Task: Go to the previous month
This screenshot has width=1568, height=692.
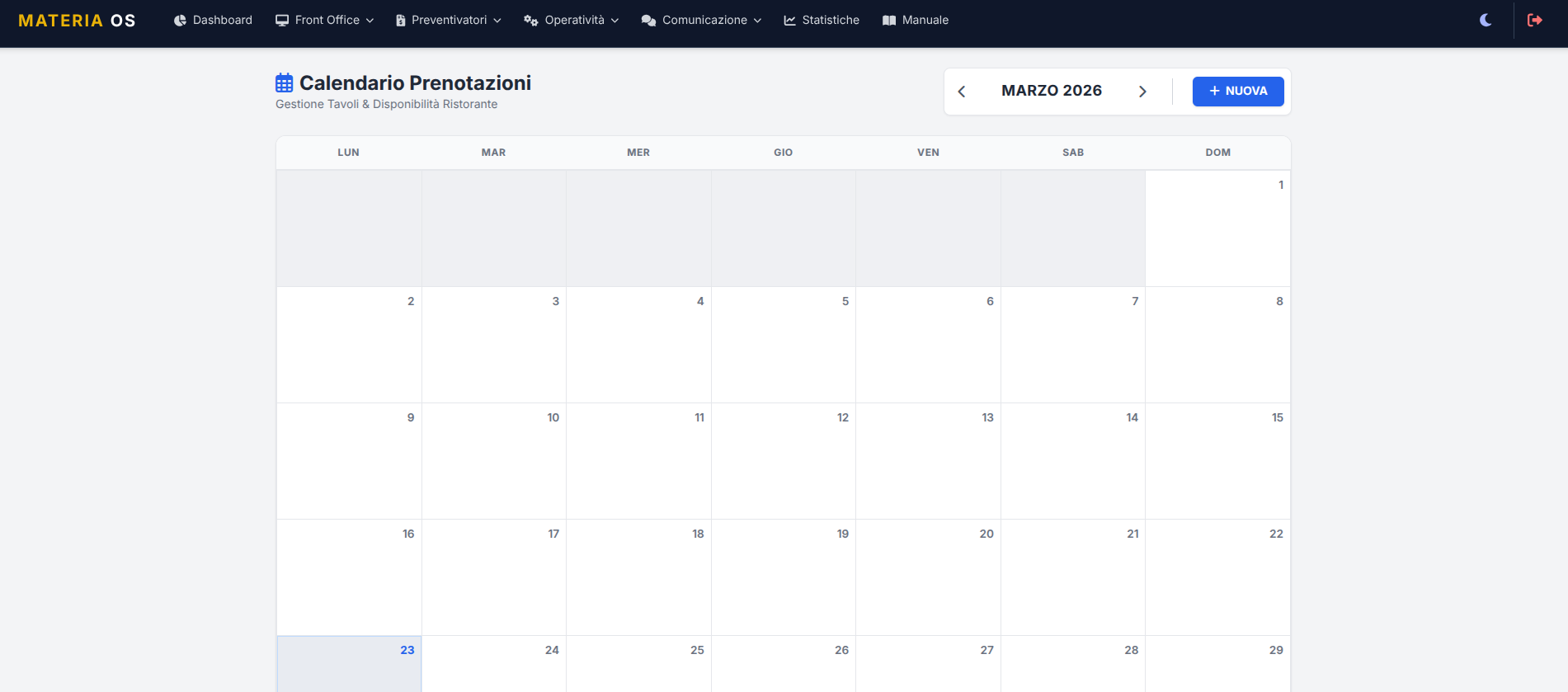Action: 962,92
